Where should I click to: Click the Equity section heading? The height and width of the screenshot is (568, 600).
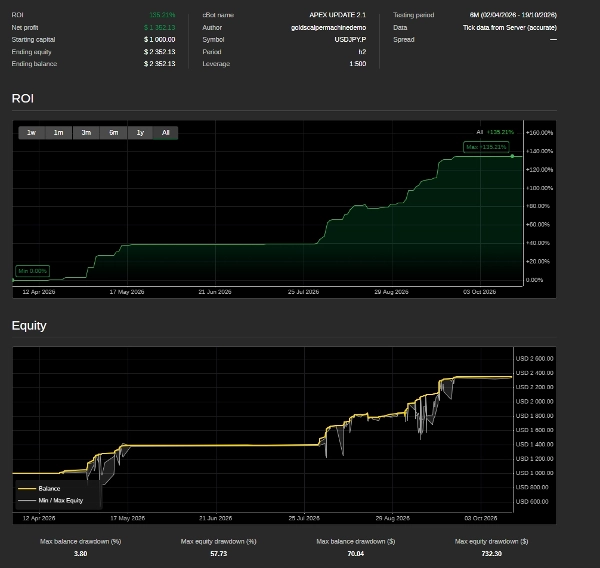29,326
